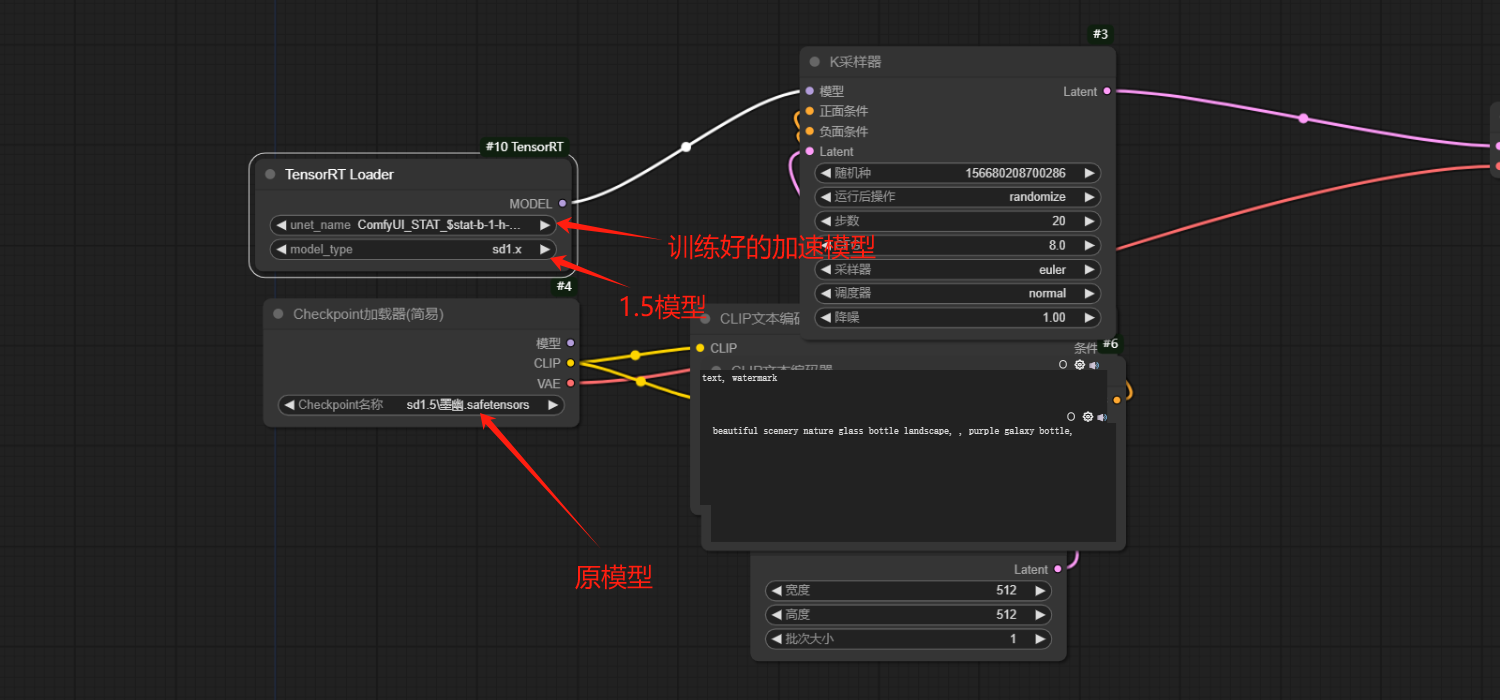Select previous unet_name with the left arrow

(x=282, y=225)
